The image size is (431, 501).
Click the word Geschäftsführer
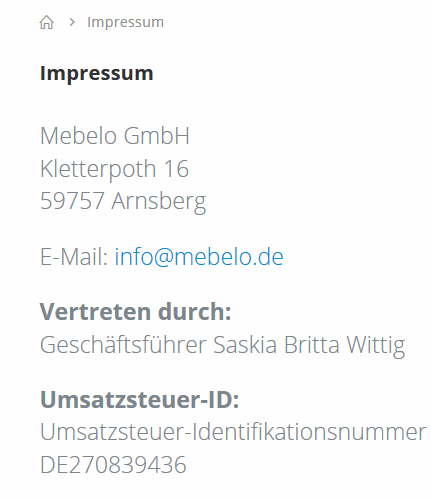(123, 345)
